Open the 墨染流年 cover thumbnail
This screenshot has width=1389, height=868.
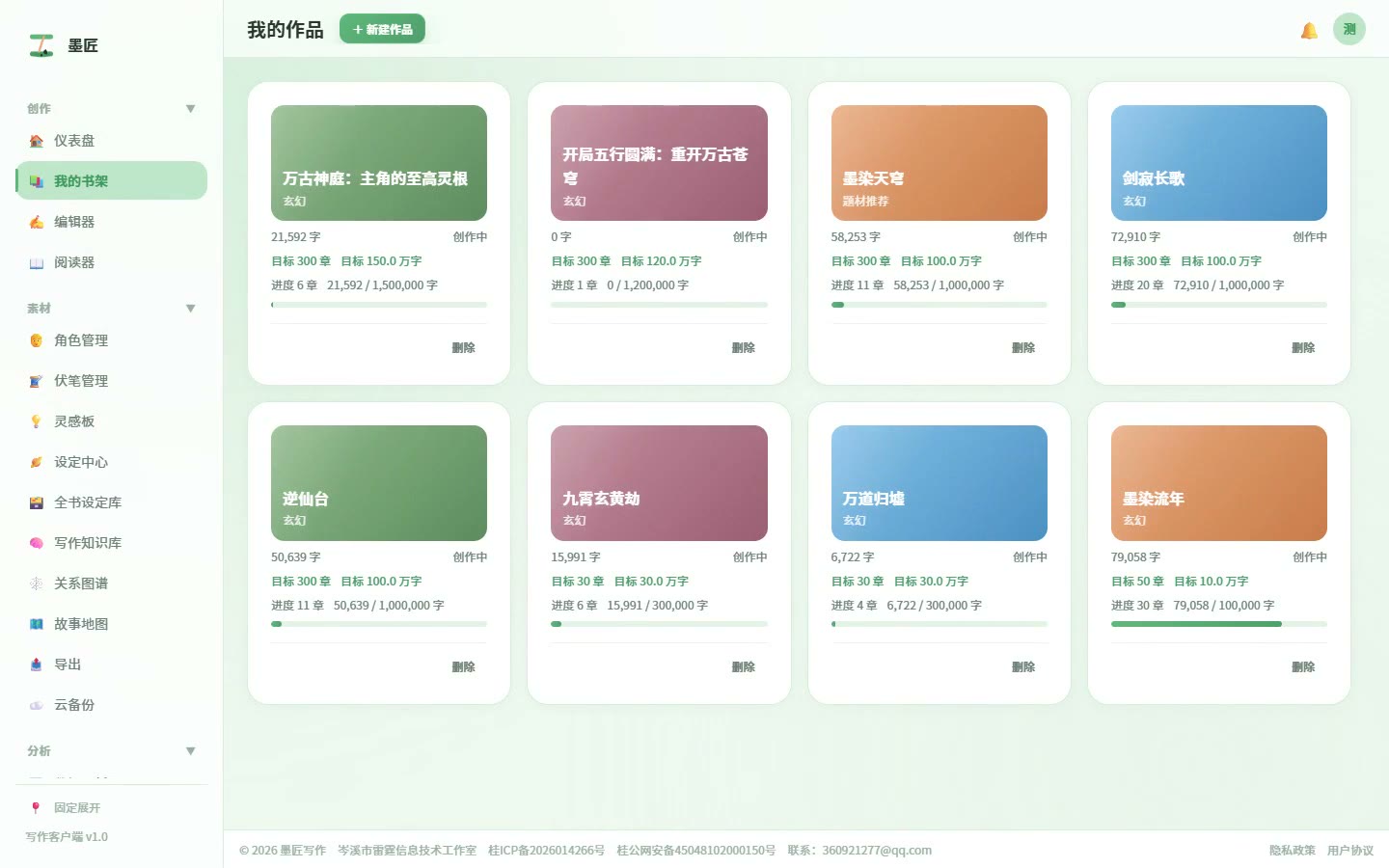(x=1219, y=483)
